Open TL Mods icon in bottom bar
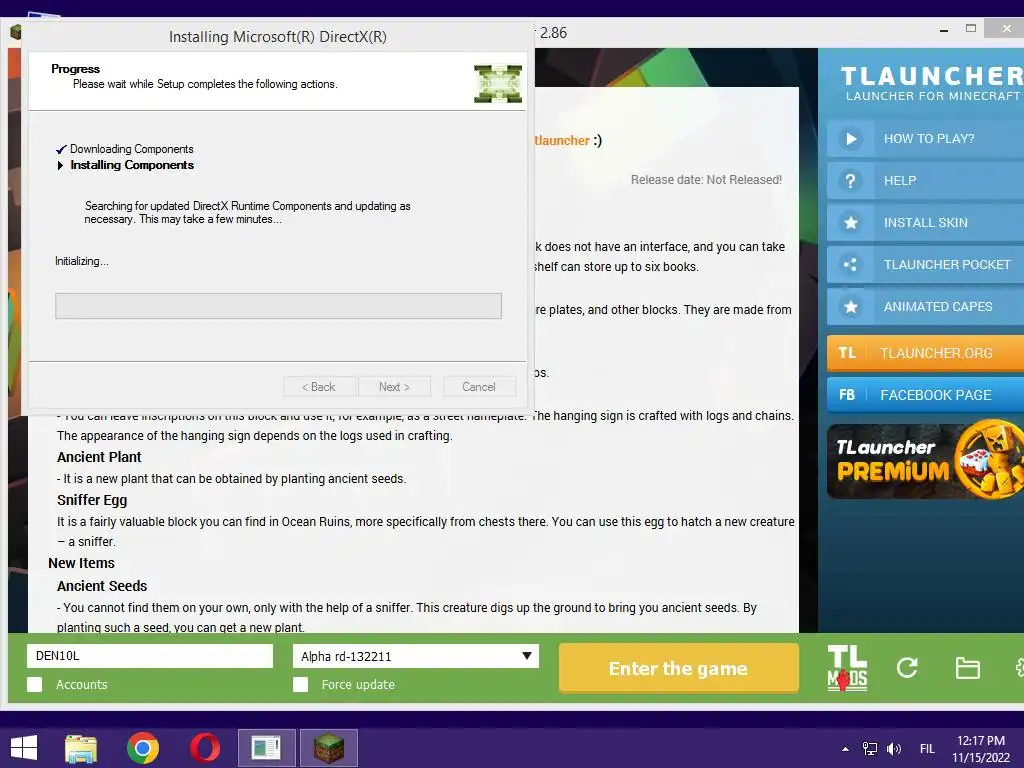Screen dimensions: 1024x768 coord(847,668)
